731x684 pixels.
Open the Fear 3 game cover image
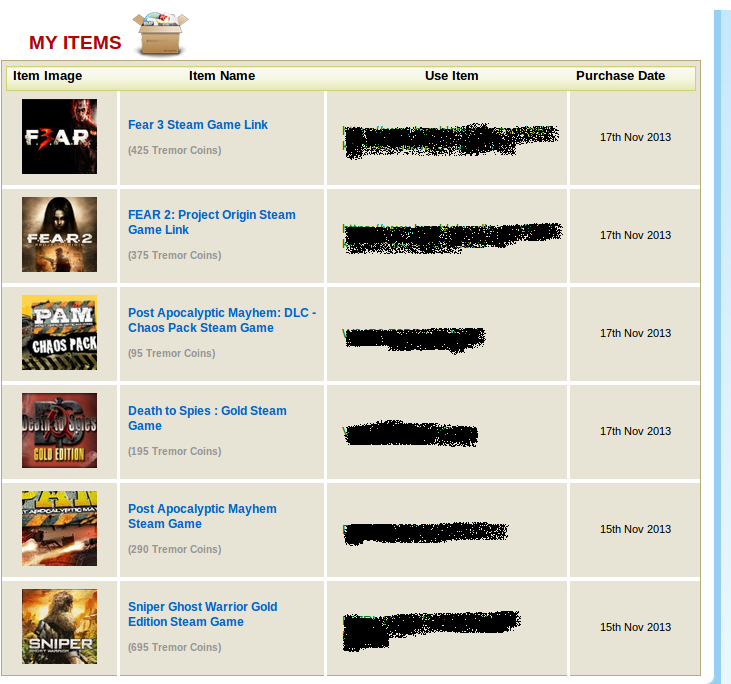(x=59, y=137)
